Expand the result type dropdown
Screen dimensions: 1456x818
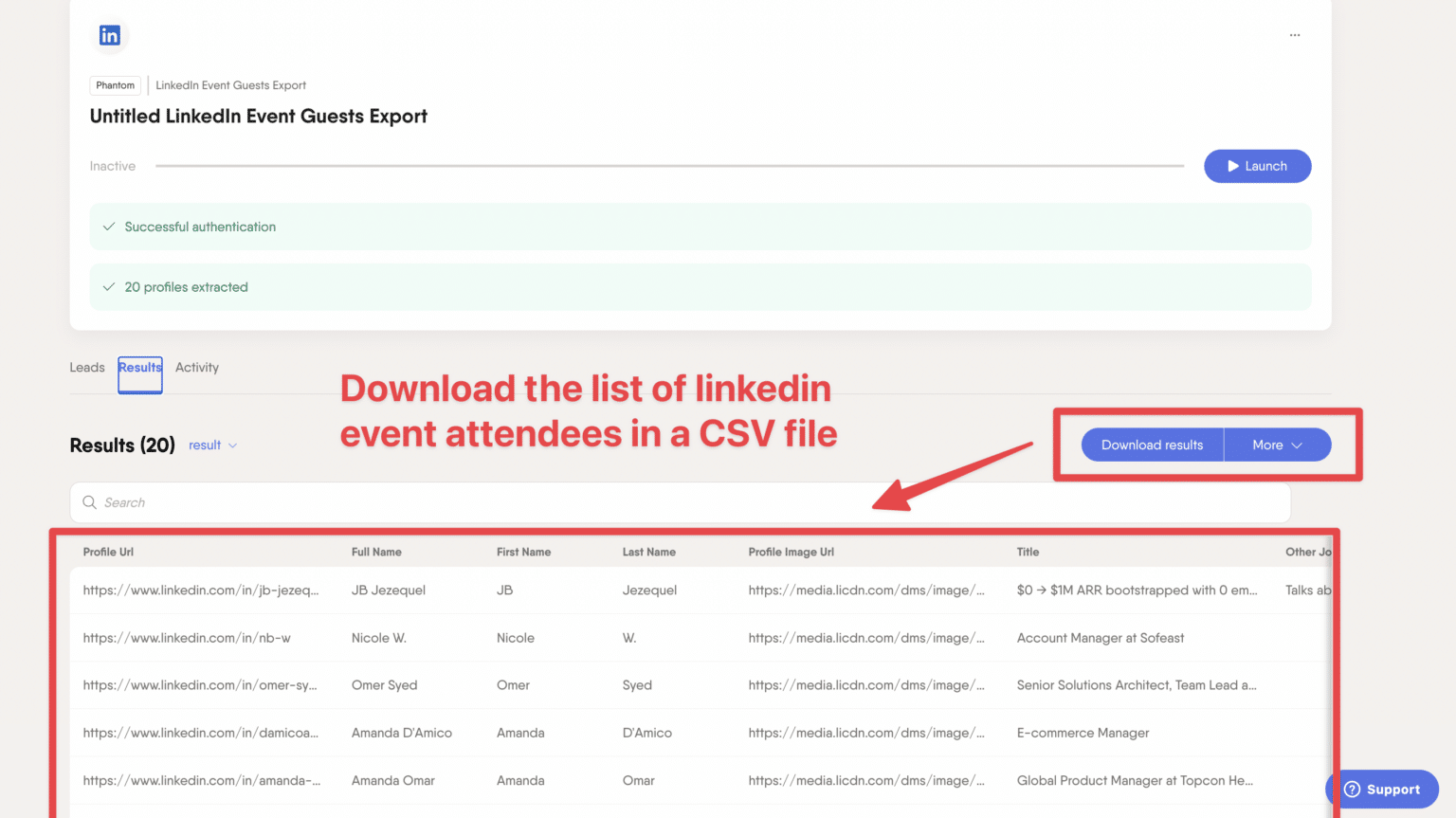pyautogui.click(x=212, y=445)
